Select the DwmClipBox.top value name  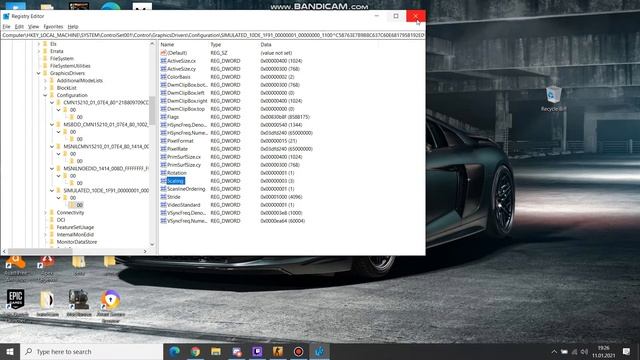tap(186, 109)
